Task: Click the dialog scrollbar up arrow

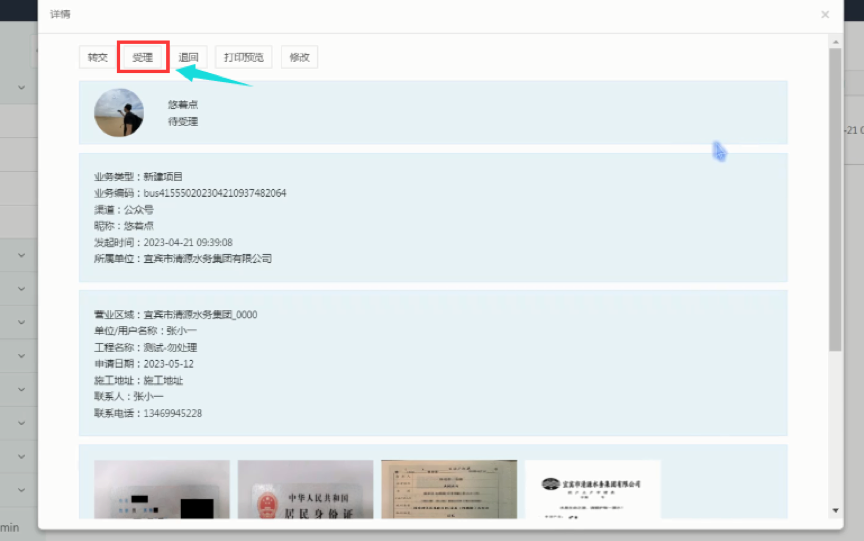Action: (835, 41)
